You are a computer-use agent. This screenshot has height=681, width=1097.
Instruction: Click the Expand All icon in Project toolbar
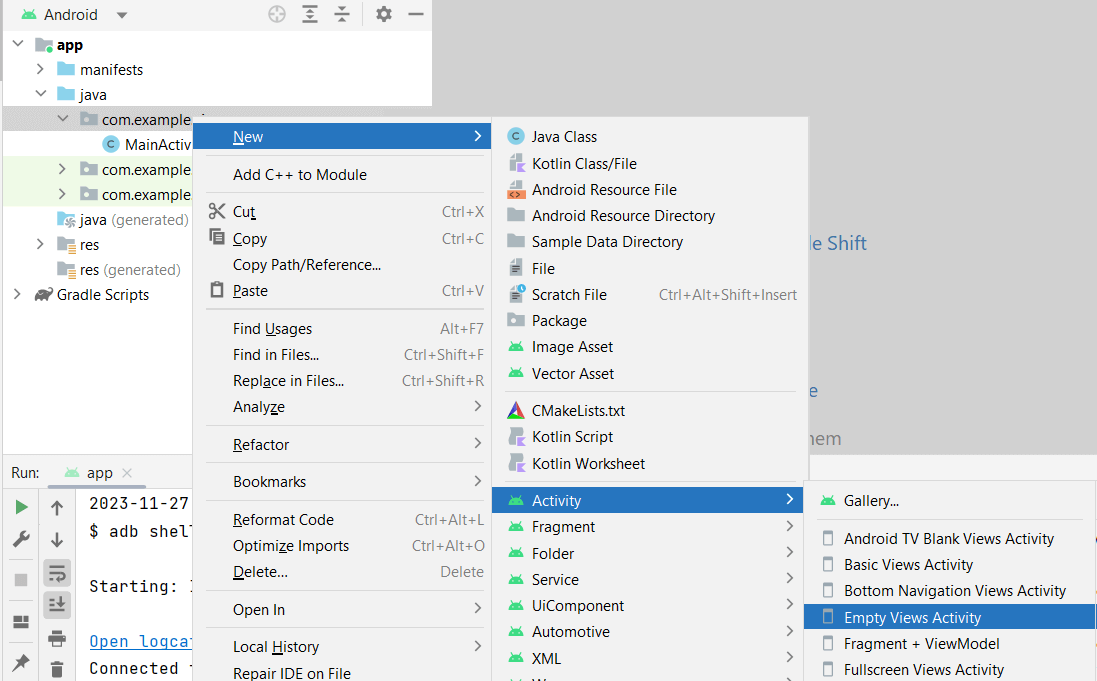point(310,14)
